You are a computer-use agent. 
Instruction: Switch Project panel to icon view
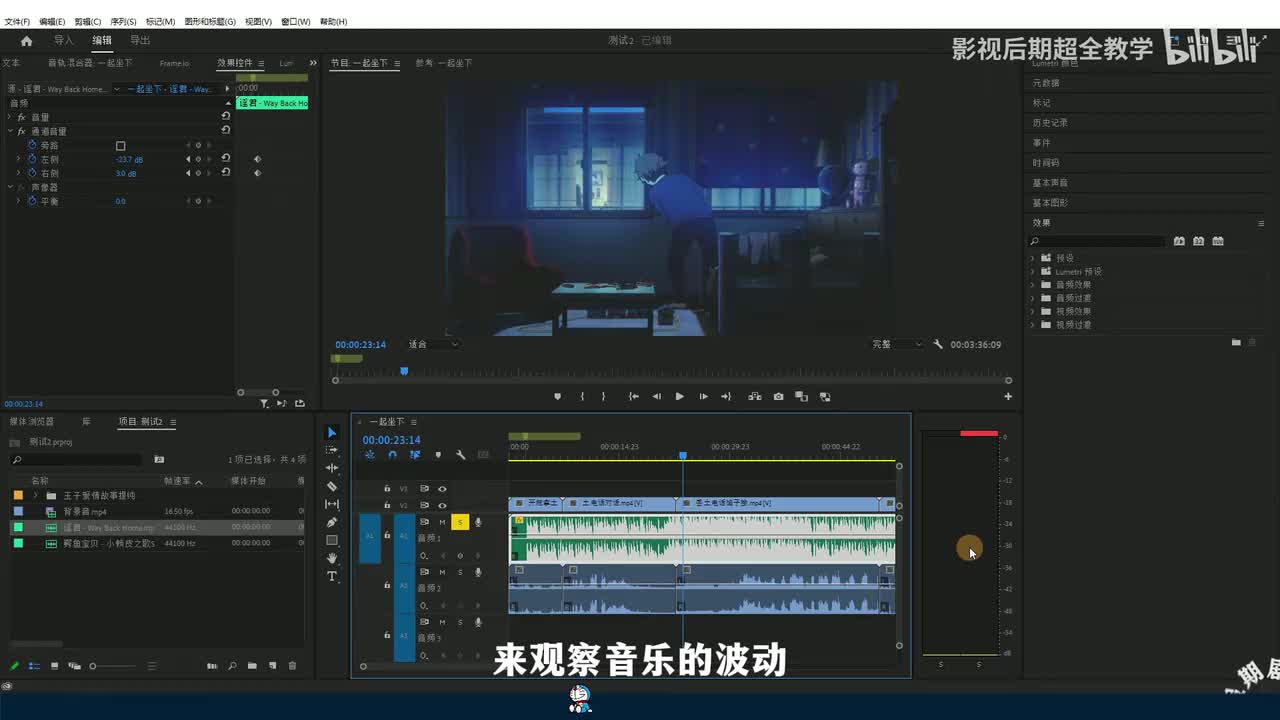pos(54,666)
